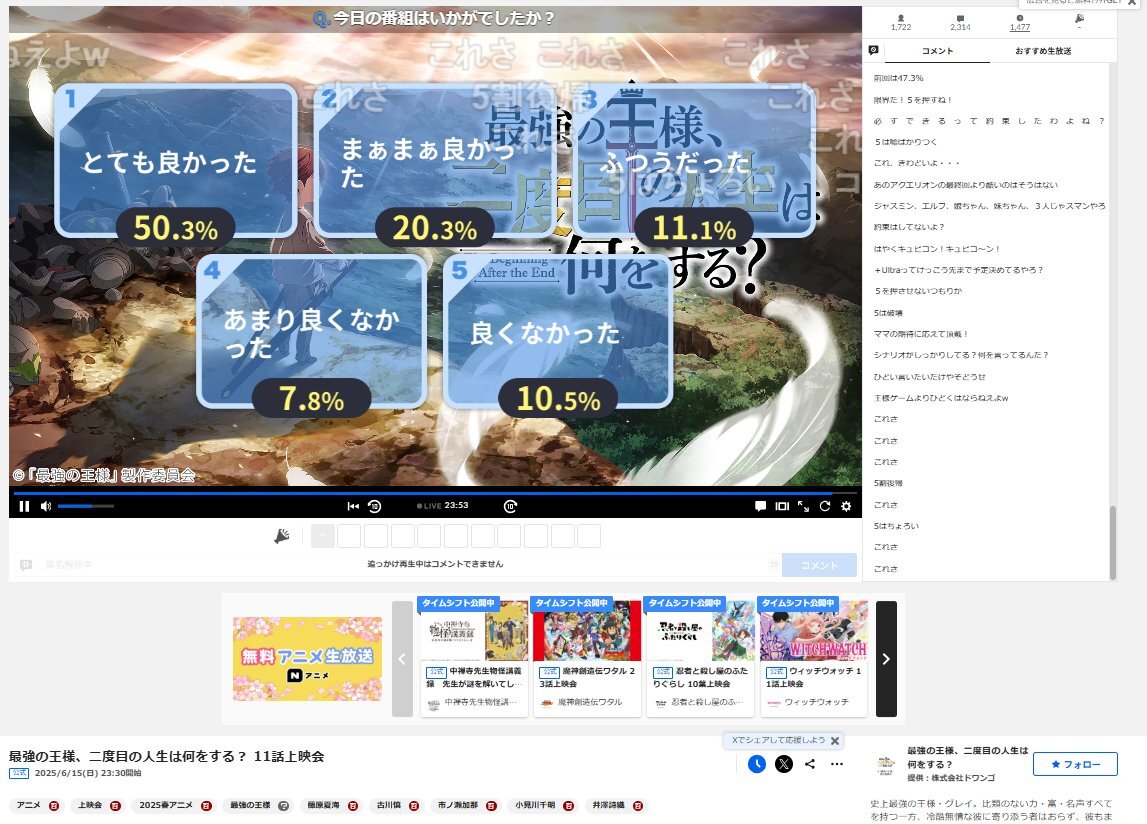1147x824 pixels.
Task: Click the 最強の王様 tag
Action: pyautogui.click(x=250, y=805)
